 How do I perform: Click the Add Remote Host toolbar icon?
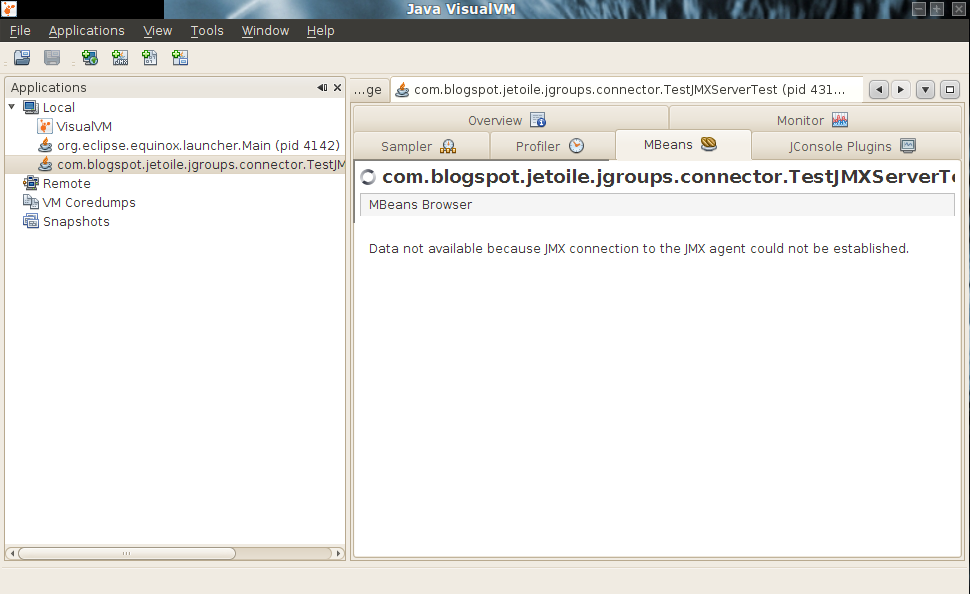90,58
